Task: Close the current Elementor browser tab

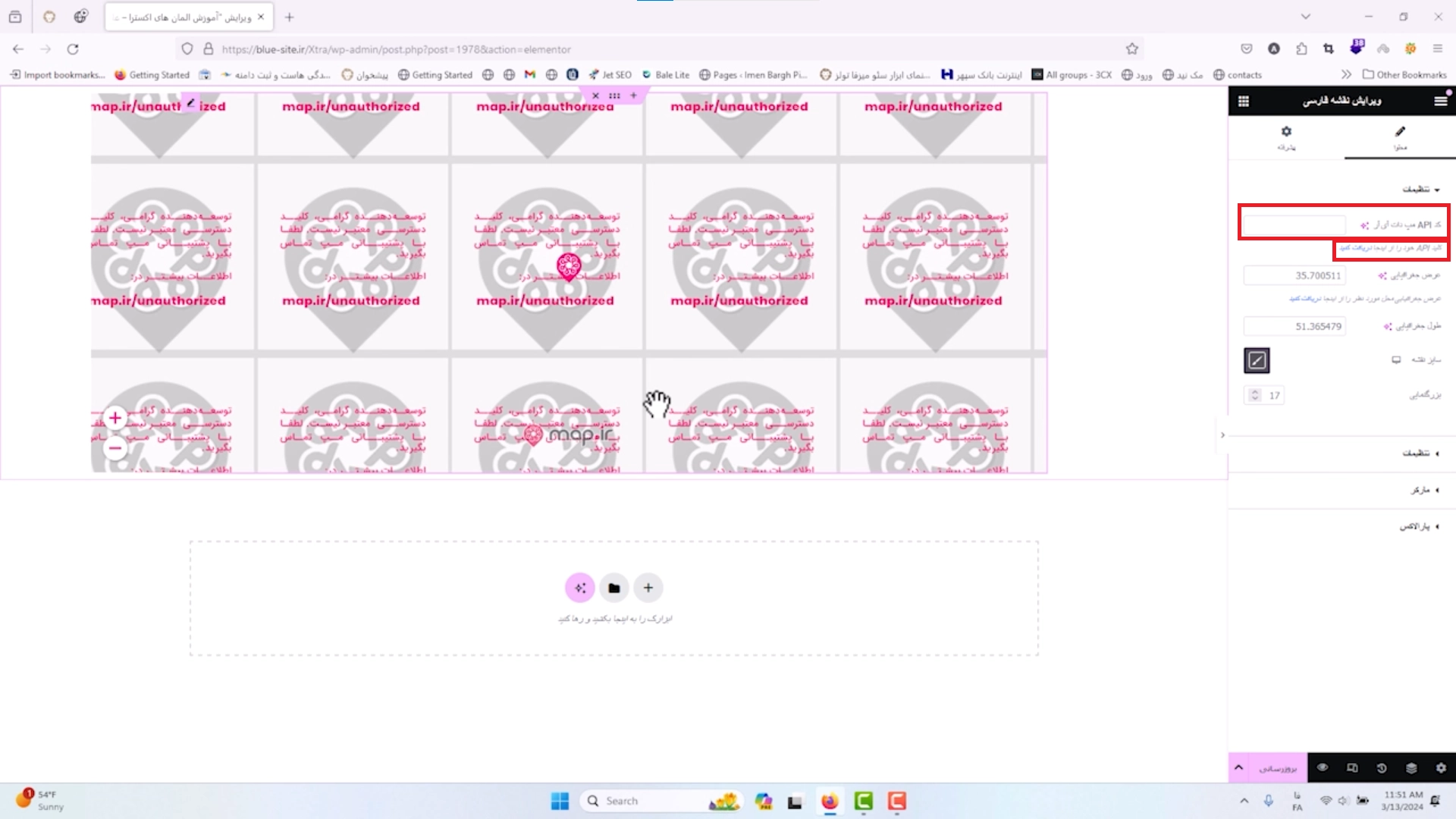Action: [x=261, y=17]
